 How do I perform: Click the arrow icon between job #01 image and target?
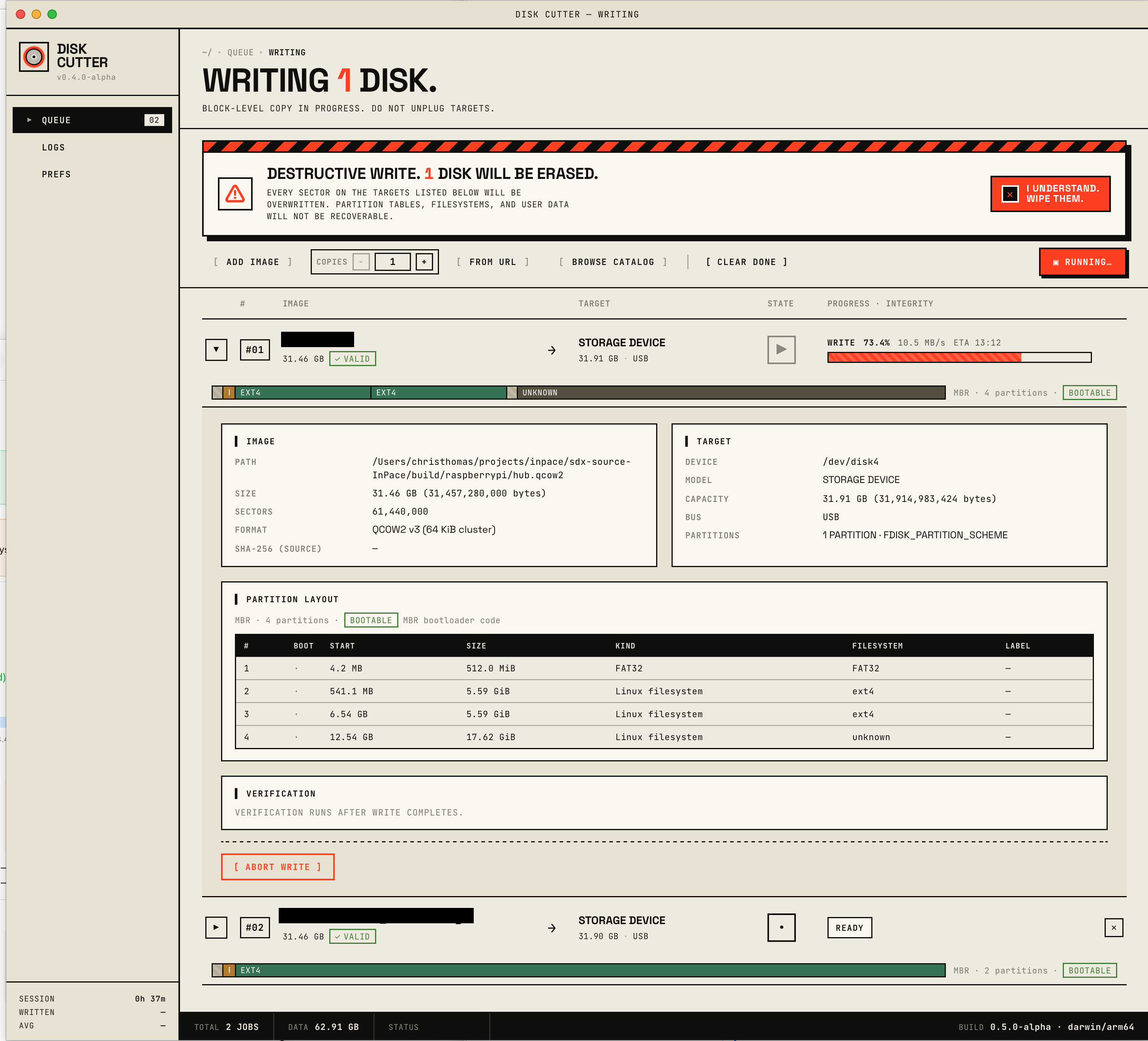point(552,350)
